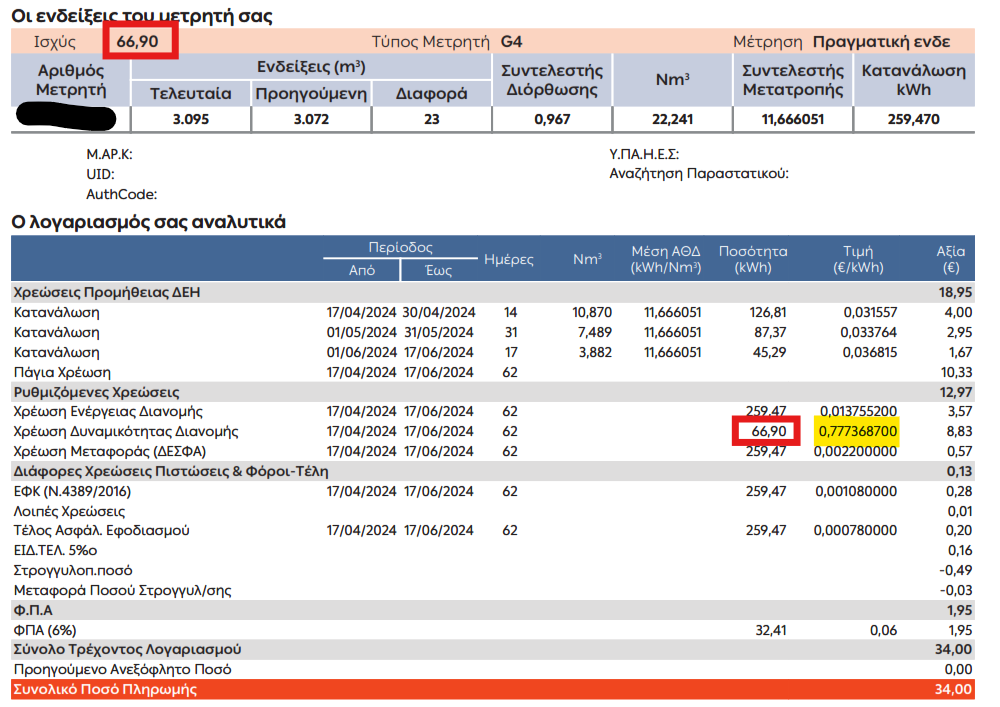
Task: Click the "AuthCode:" label
Action: pyautogui.click(x=121, y=194)
